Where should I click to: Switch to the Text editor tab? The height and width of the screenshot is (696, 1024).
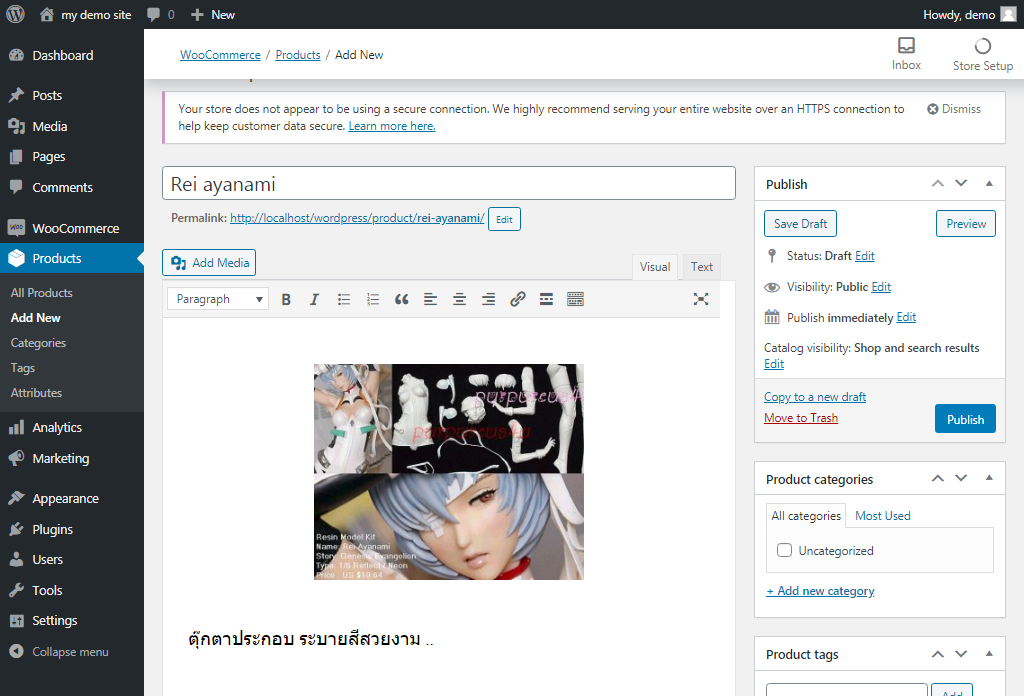tap(702, 267)
